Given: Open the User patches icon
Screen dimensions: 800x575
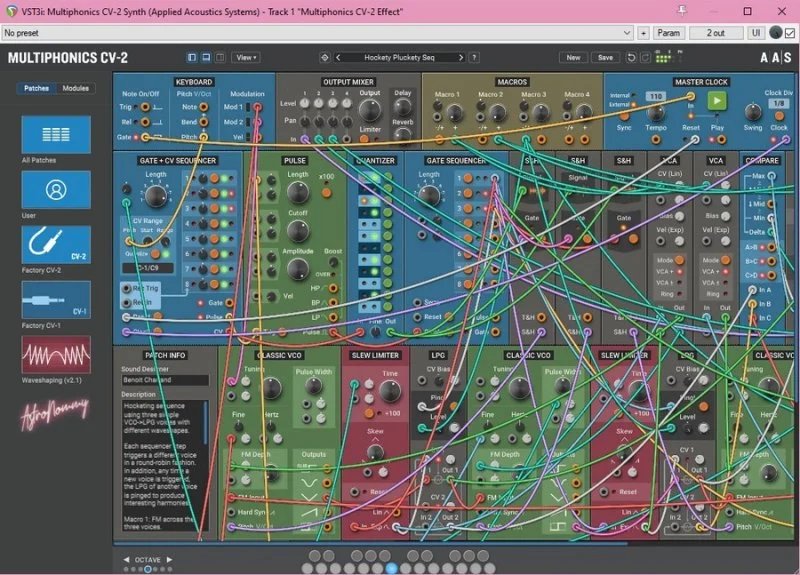Looking at the screenshot, I should 56,190.
